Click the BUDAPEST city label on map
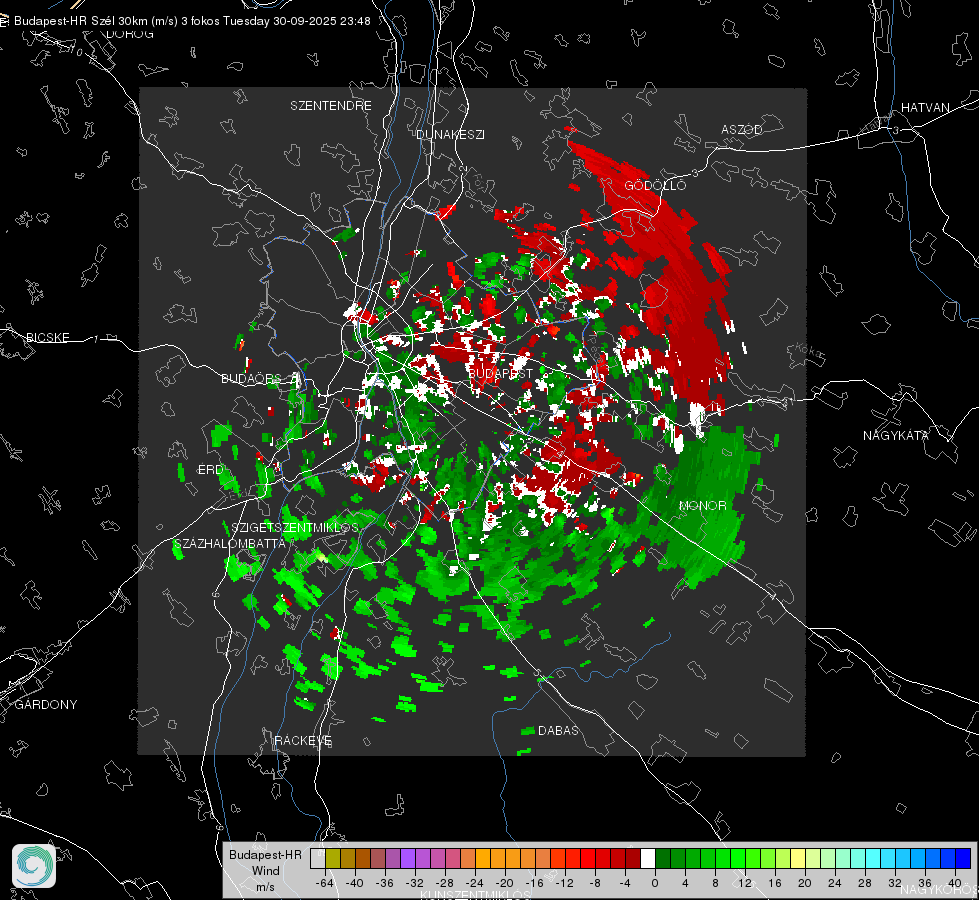The width and height of the screenshot is (979, 900). coord(500,373)
